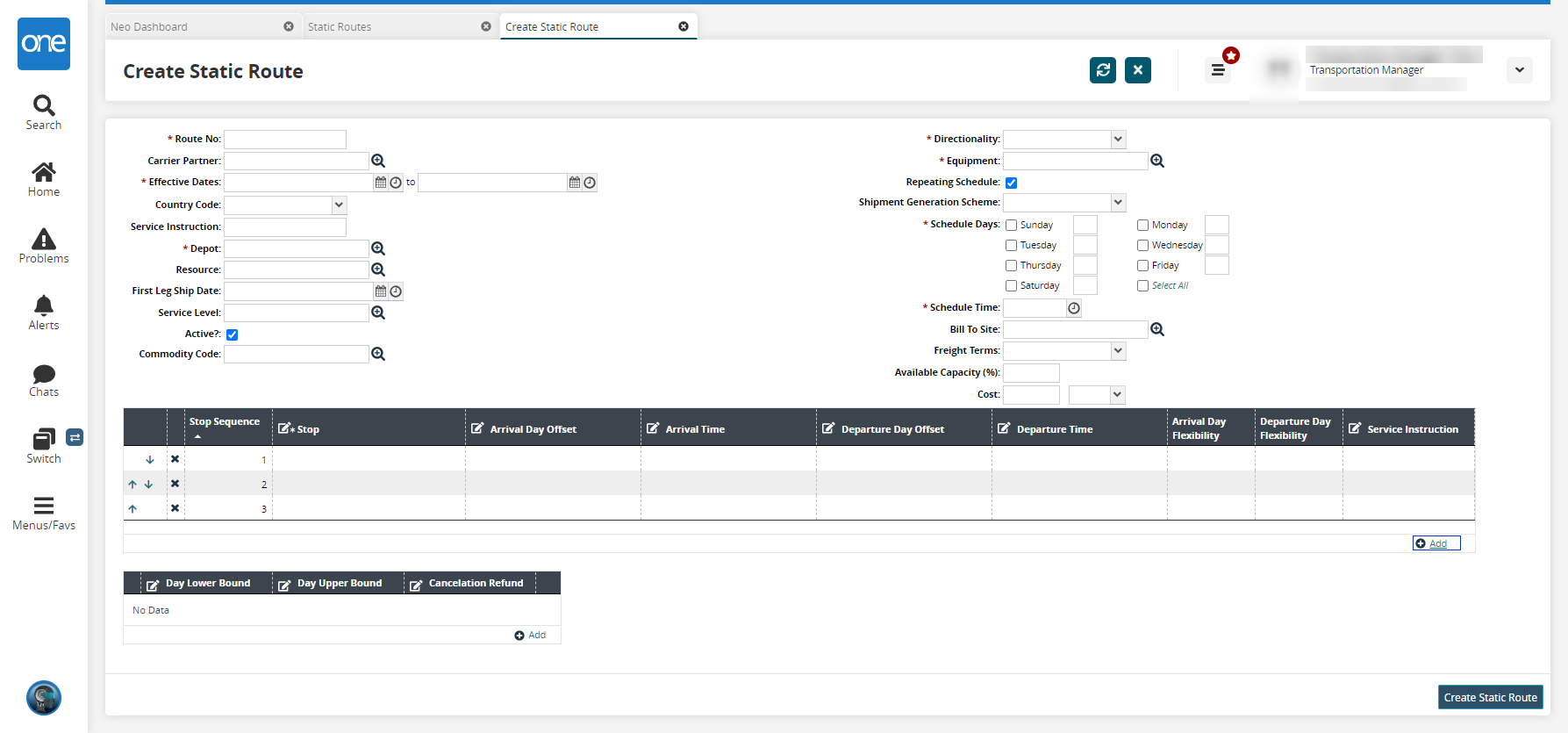Open Commodity Code lookup magnifier

tap(378, 354)
